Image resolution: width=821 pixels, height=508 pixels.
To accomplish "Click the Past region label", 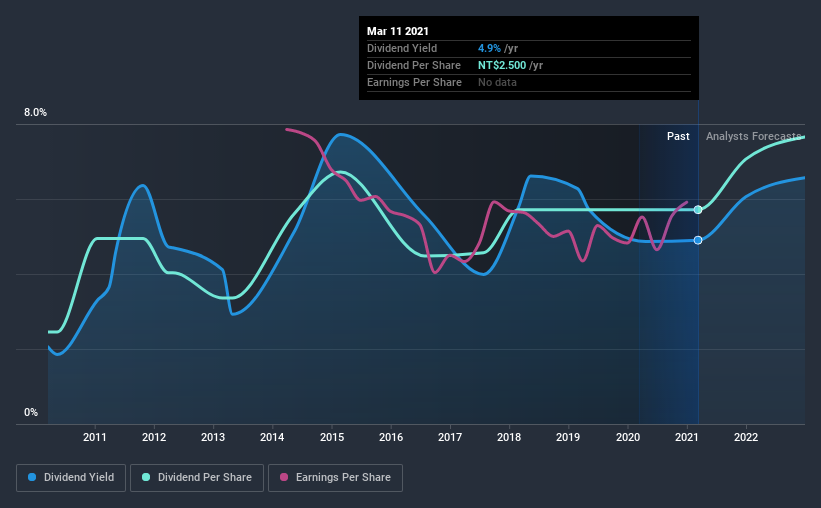I will click(x=678, y=136).
